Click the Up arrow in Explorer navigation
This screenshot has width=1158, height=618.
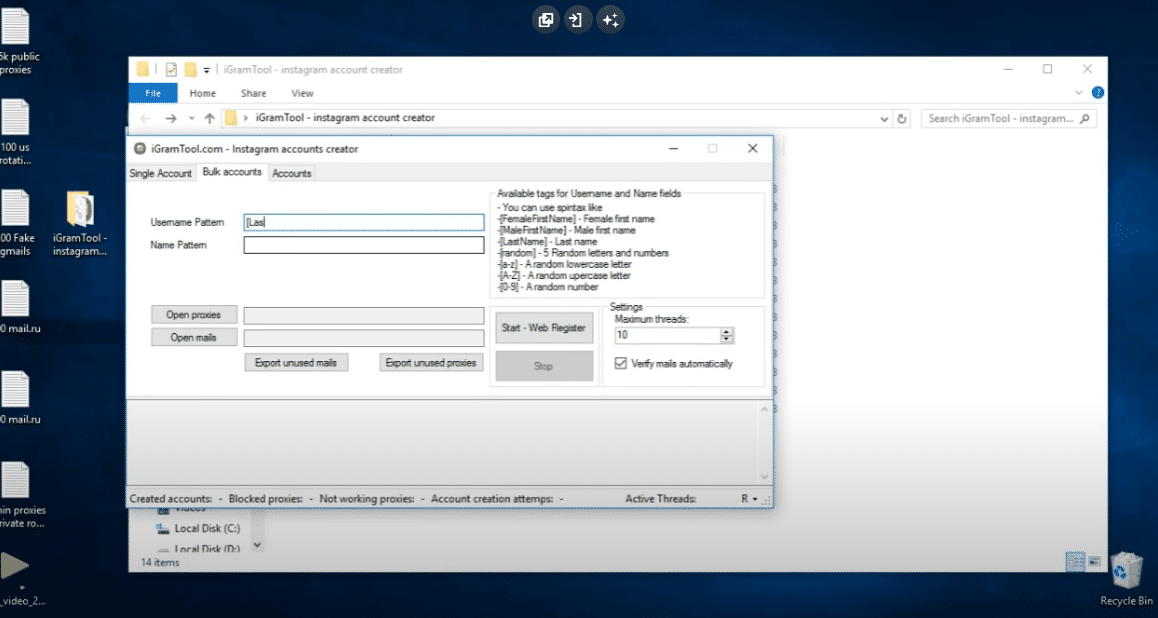point(209,118)
